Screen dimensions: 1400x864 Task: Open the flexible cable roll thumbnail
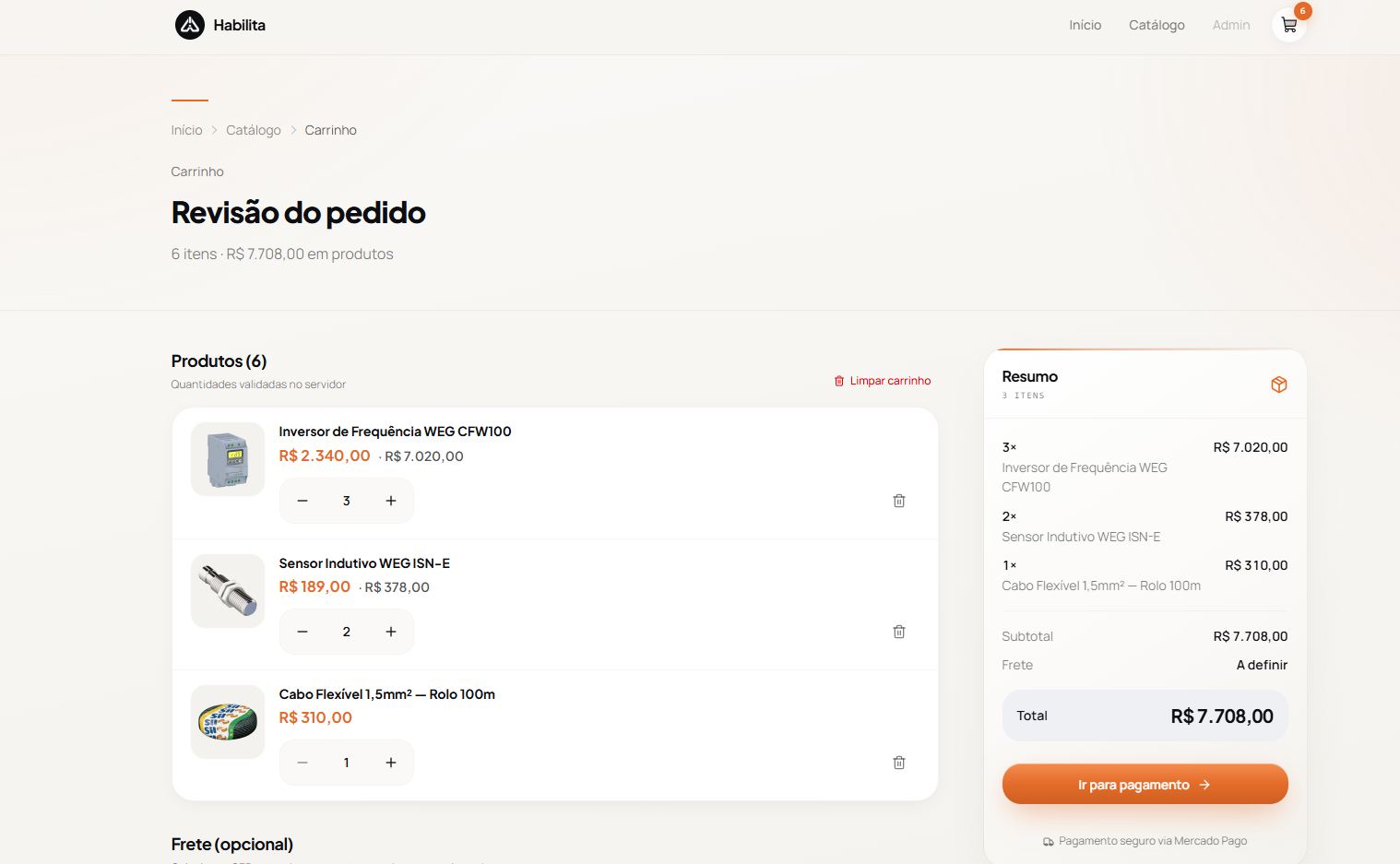pyautogui.click(x=228, y=722)
